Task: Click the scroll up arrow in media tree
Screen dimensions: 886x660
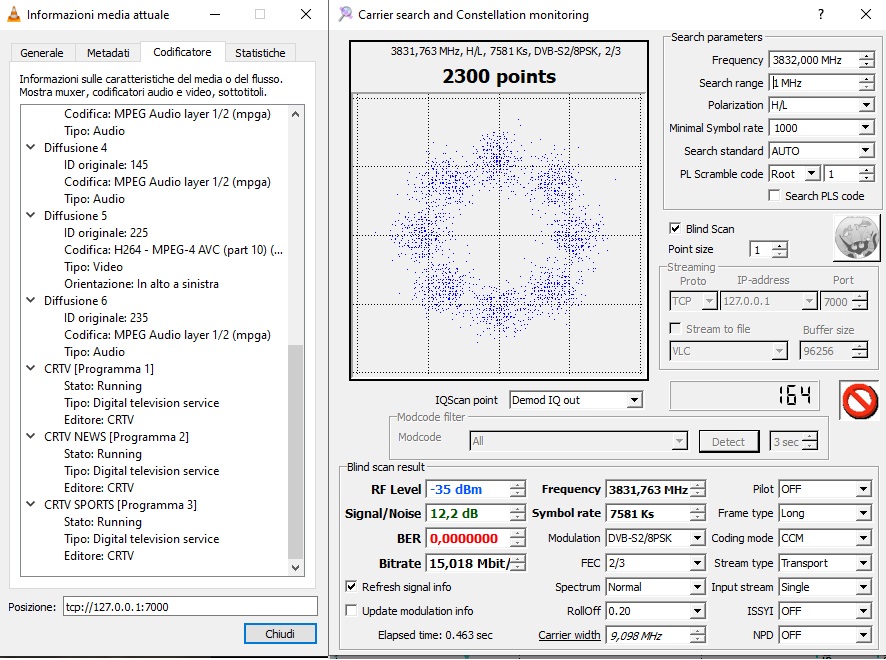Action: coord(296,114)
